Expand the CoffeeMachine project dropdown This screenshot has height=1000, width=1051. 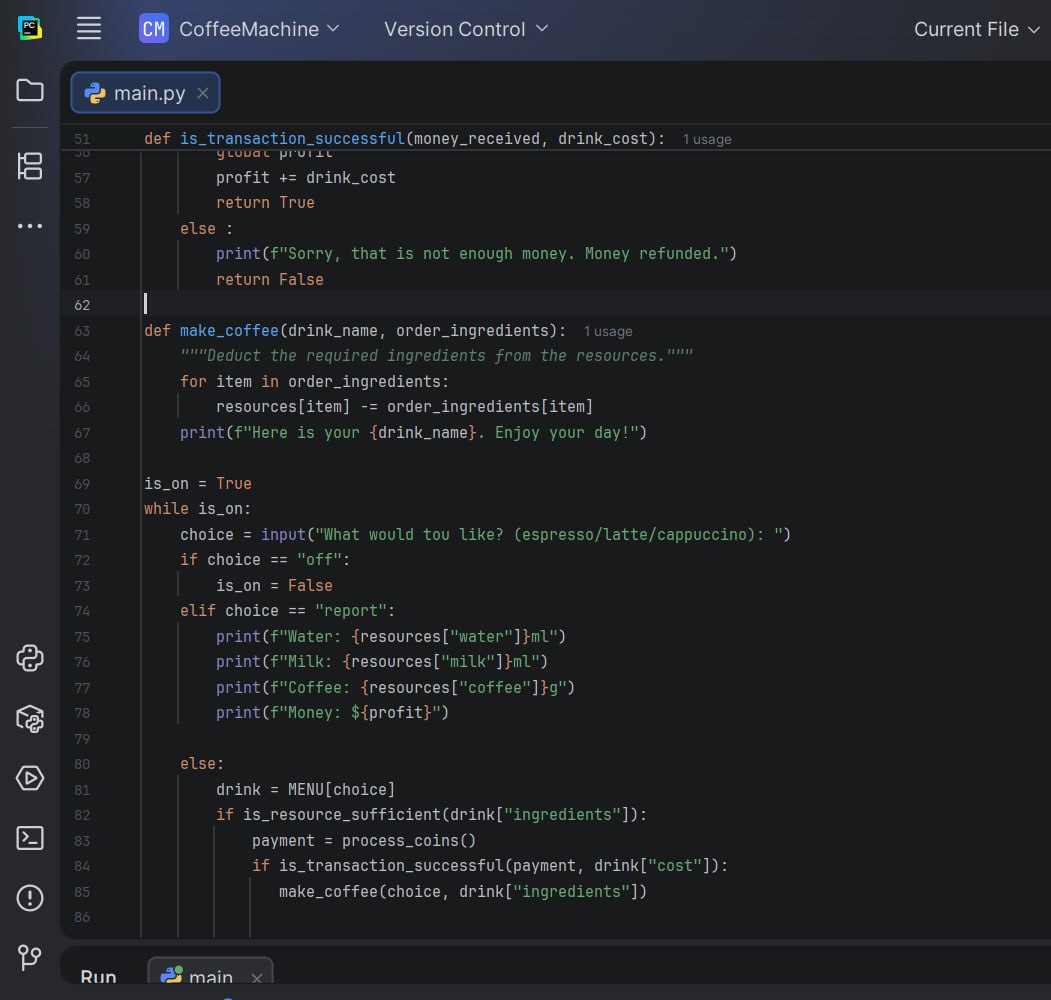pyautogui.click(x=259, y=29)
